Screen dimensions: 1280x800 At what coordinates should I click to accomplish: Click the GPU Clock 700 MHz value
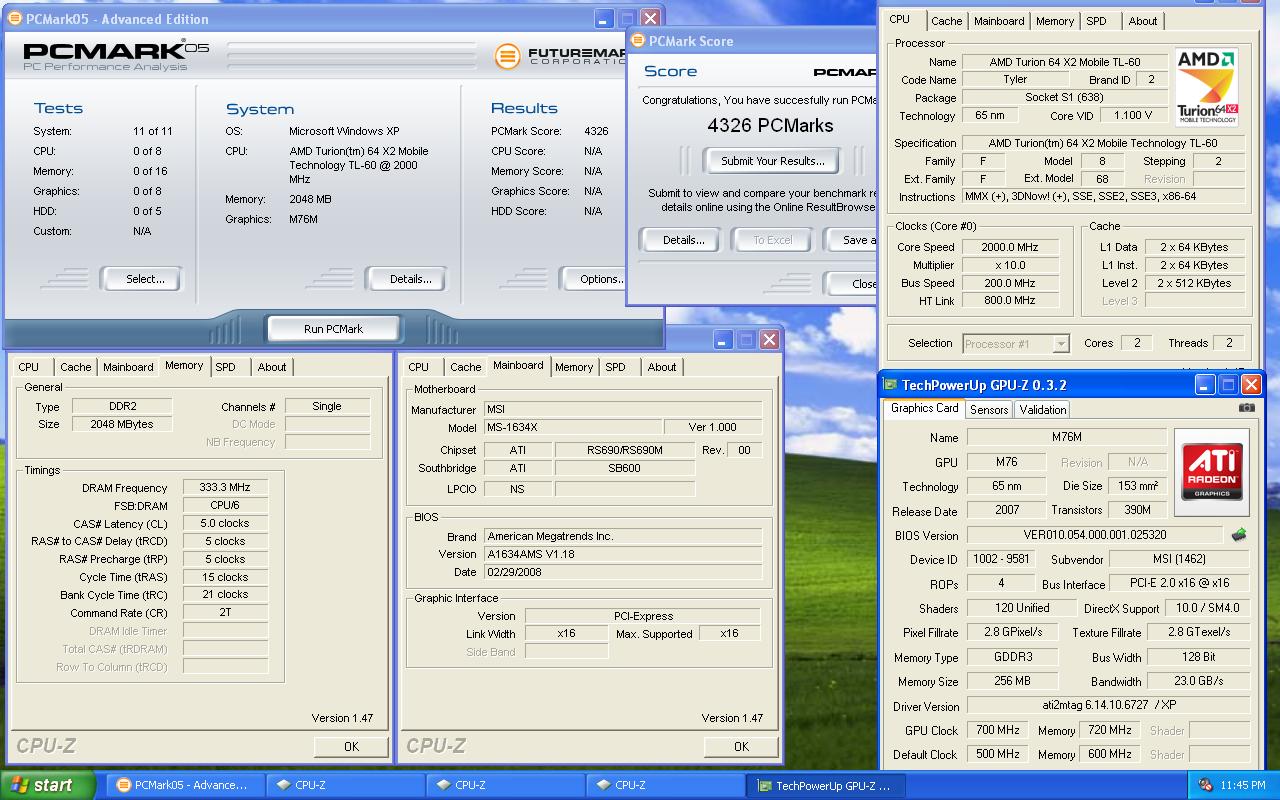click(x=998, y=730)
